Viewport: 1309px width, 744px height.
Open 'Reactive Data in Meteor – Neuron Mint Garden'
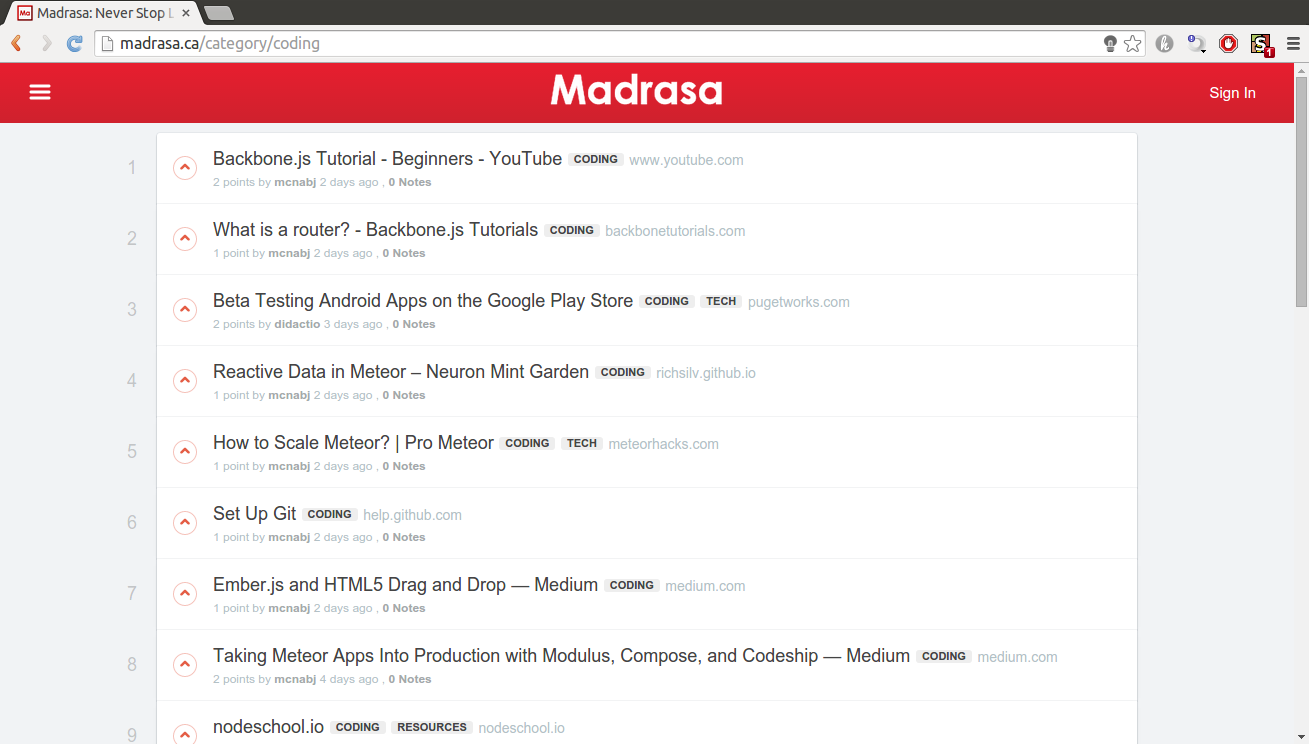click(401, 372)
